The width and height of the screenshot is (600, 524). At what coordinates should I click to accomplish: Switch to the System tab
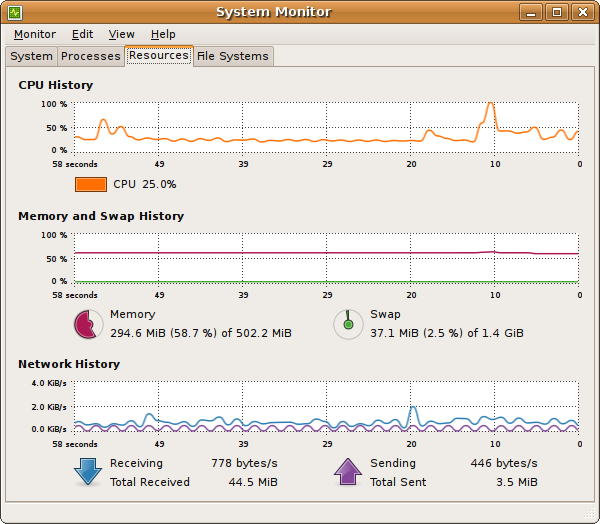(x=31, y=56)
